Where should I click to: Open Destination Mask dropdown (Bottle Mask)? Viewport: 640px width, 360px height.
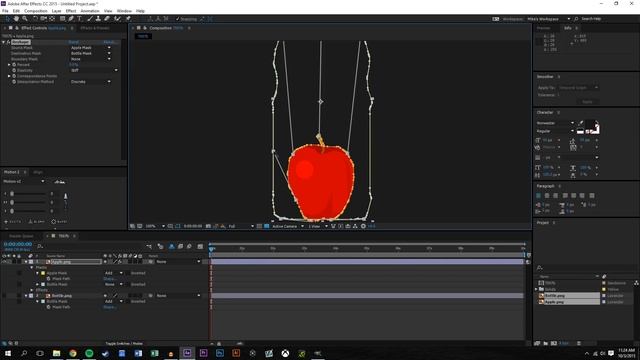(90, 53)
